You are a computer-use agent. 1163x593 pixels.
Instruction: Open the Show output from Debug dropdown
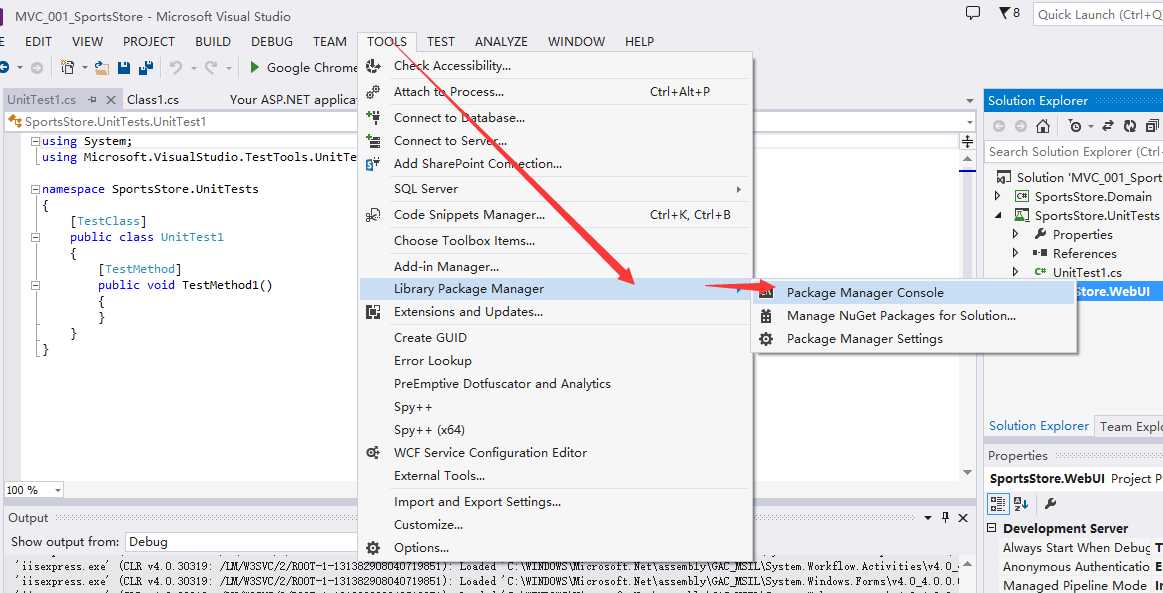241,542
